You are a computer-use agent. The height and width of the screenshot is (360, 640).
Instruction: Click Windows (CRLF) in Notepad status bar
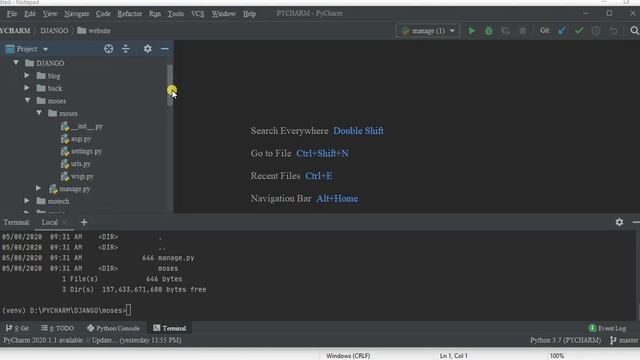coord(348,356)
